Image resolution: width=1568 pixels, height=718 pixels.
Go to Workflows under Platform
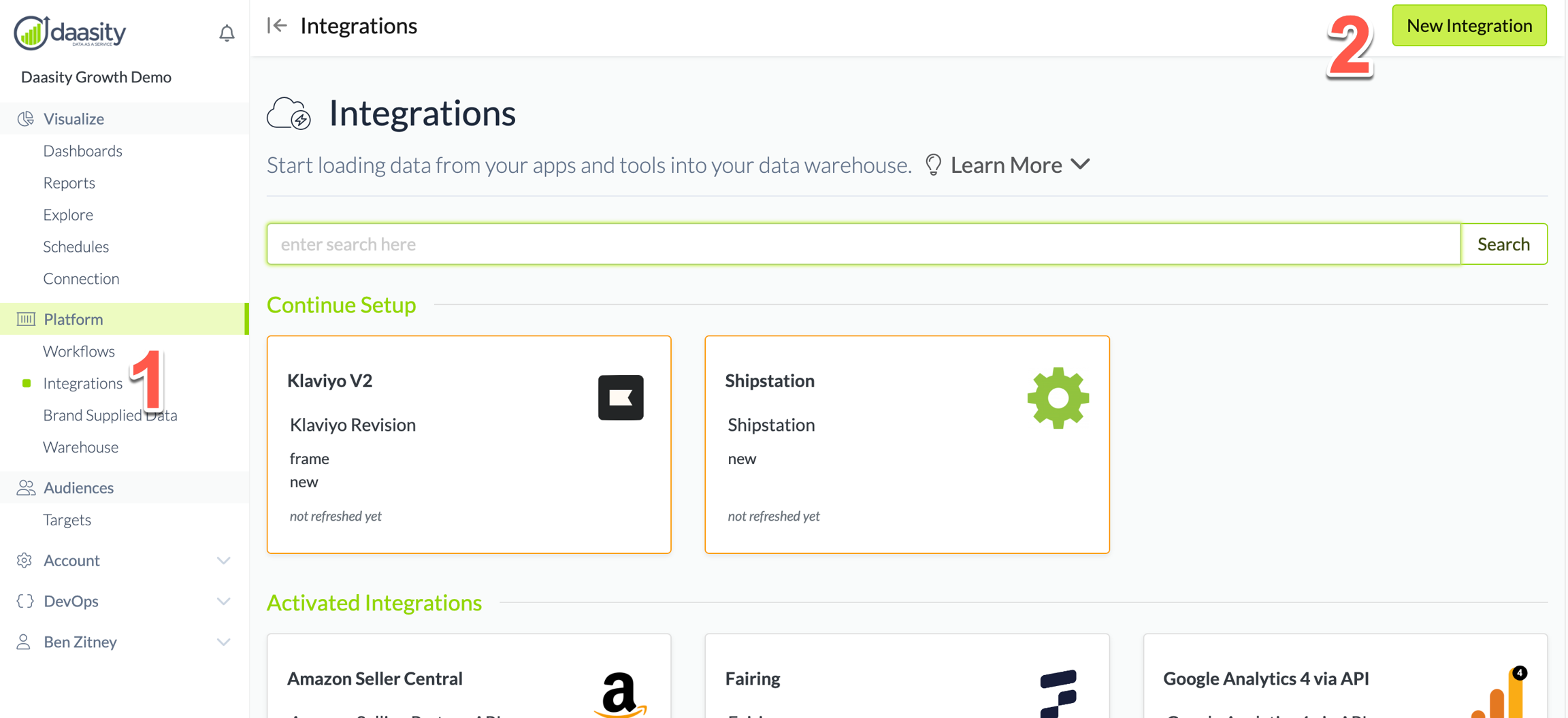[79, 351]
